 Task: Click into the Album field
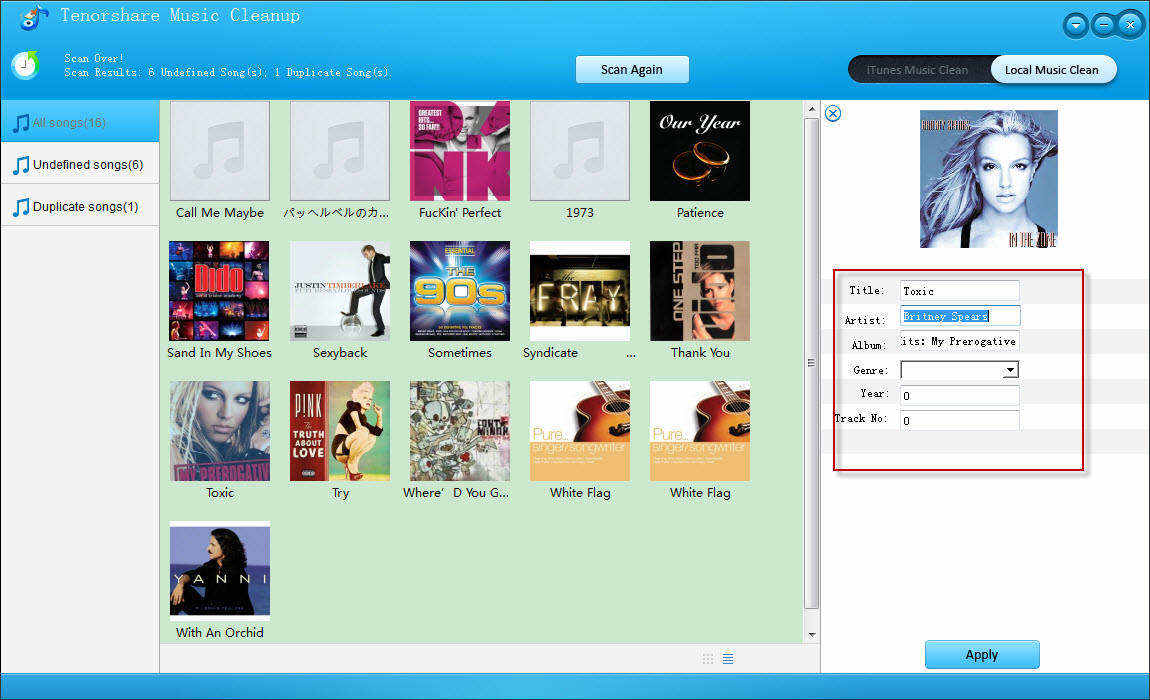pyautogui.click(x=959, y=342)
